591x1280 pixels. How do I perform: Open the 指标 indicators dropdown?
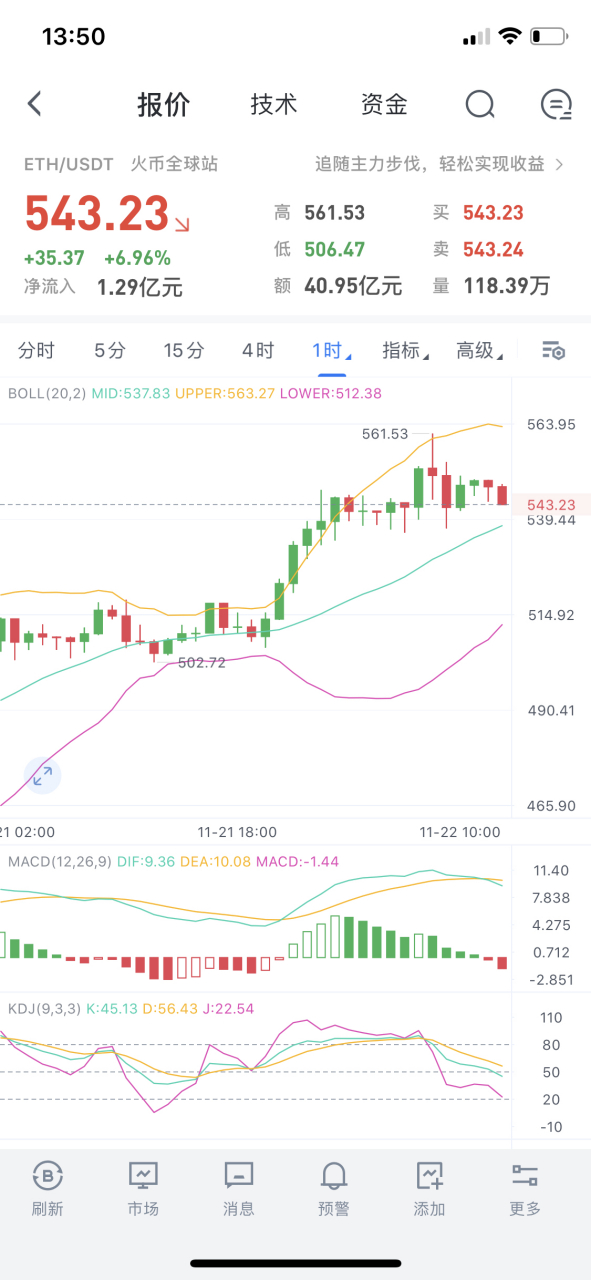pos(405,350)
